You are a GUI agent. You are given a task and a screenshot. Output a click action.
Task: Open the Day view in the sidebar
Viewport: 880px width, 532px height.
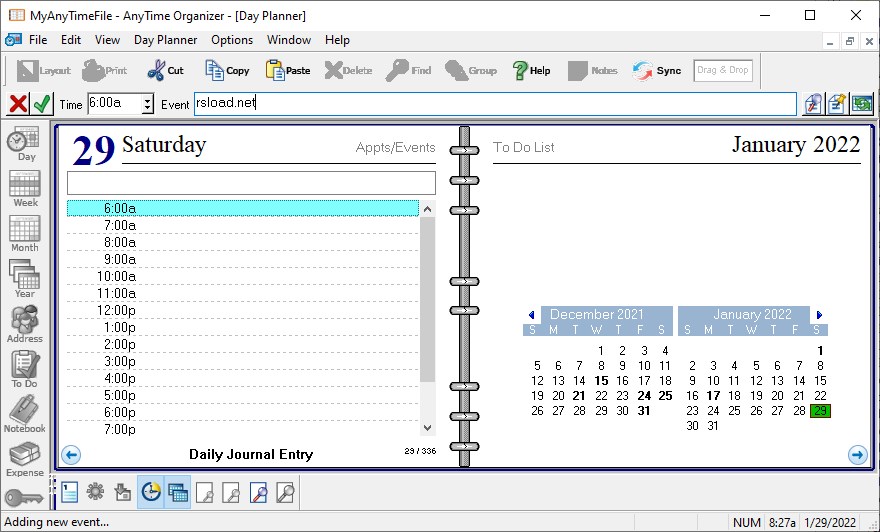click(x=25, y=144)
